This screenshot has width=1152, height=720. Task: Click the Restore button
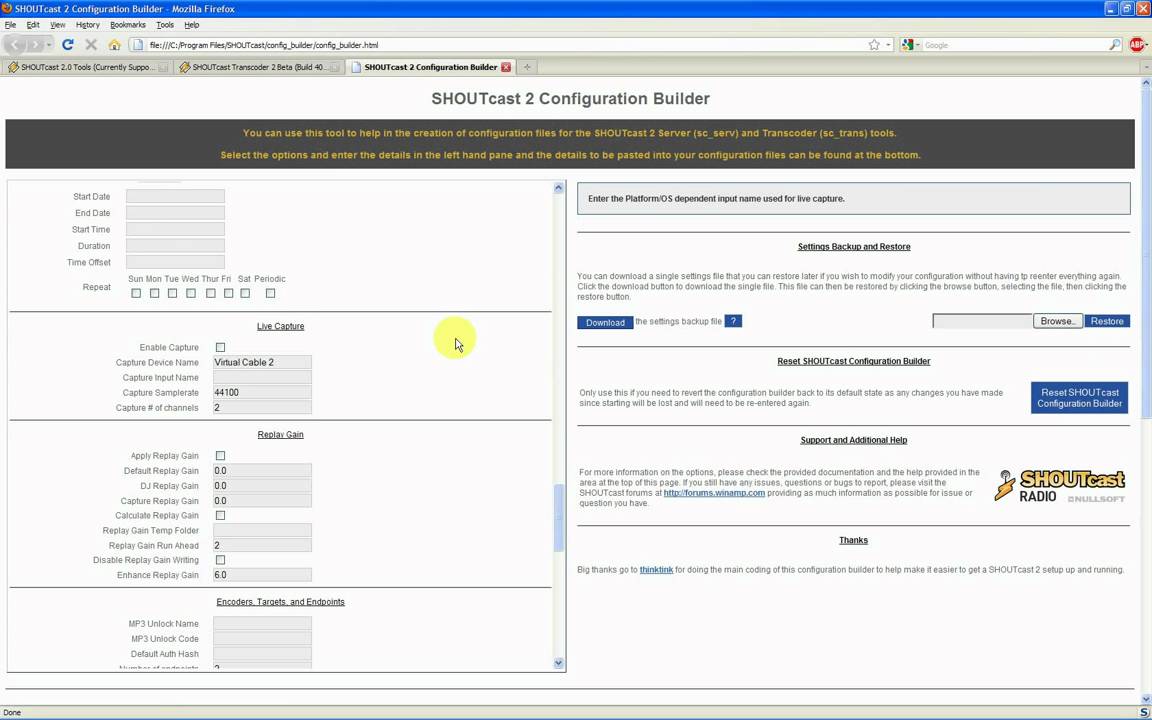coord(1106,321)
